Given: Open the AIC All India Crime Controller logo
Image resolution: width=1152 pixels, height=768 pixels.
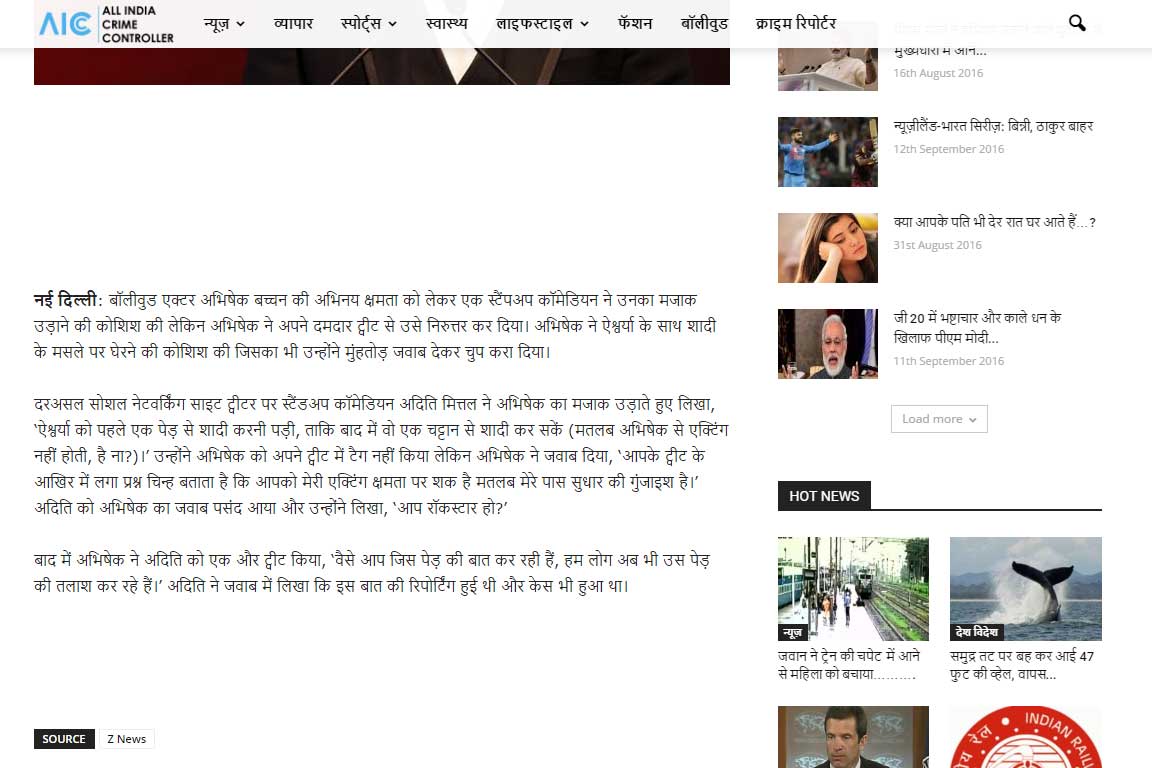Looking at the screenshot, I should coord(106,24).
